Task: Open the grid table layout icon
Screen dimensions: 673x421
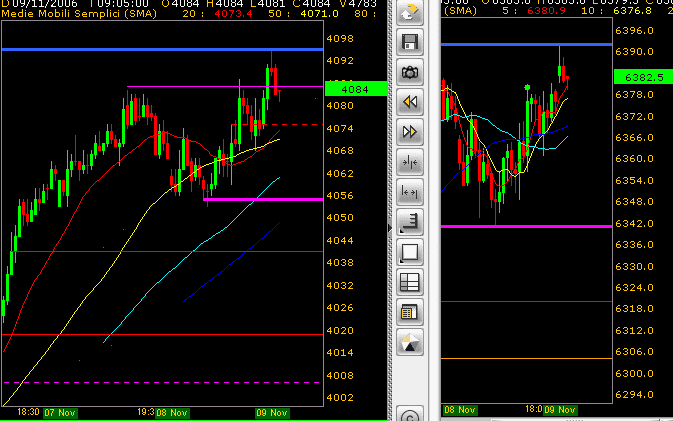Action: pyautogui.click(x=410, y=282)
